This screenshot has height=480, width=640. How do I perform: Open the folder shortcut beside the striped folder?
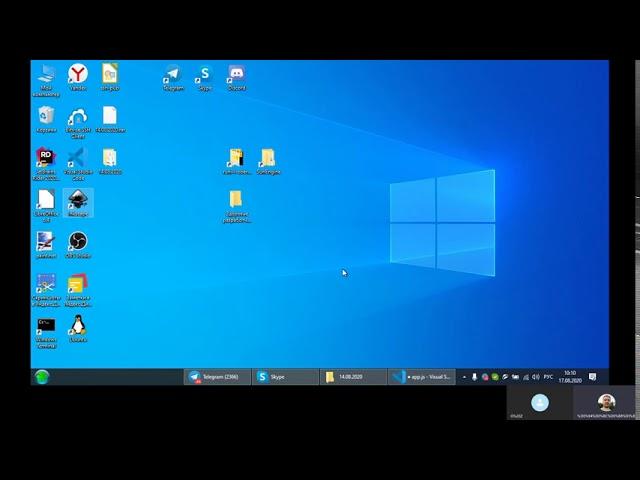tap(268, 162)
